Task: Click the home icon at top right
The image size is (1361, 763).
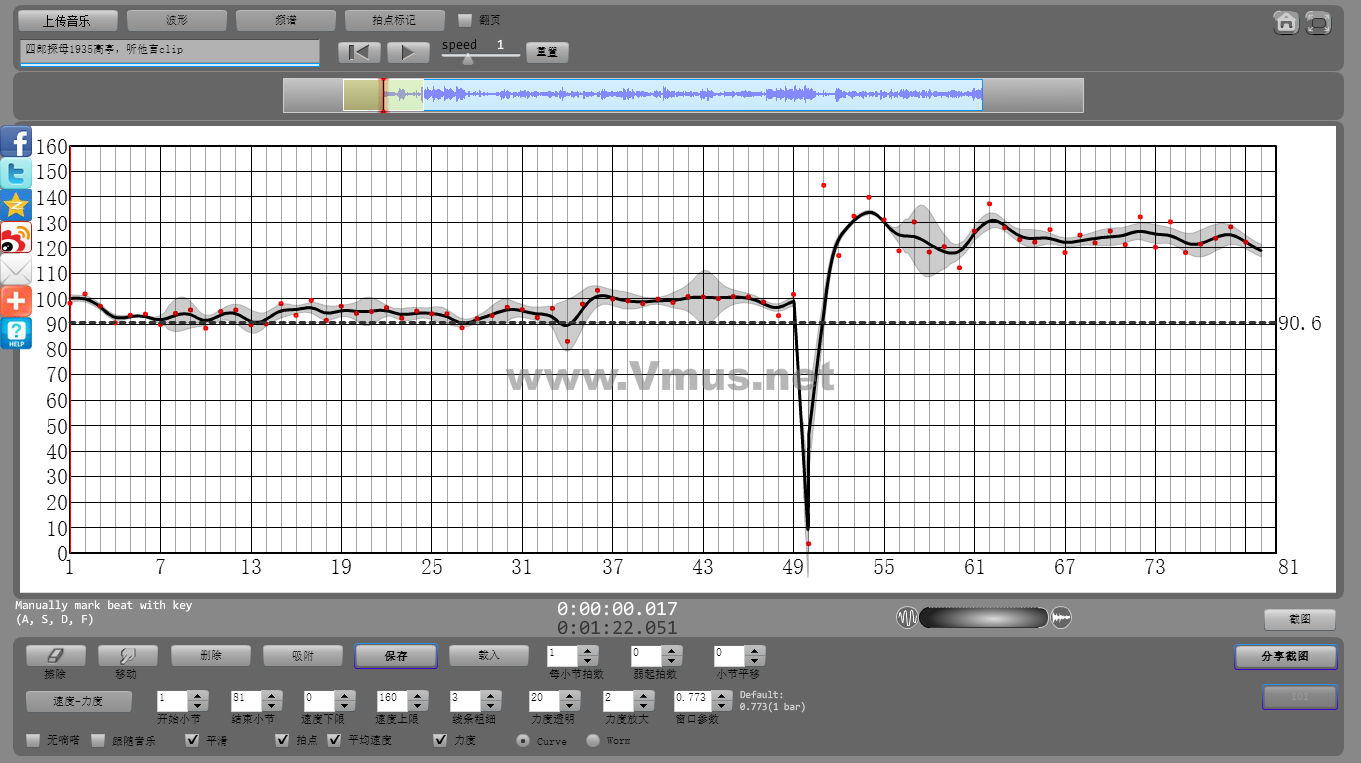Action: coord(1286,22)
